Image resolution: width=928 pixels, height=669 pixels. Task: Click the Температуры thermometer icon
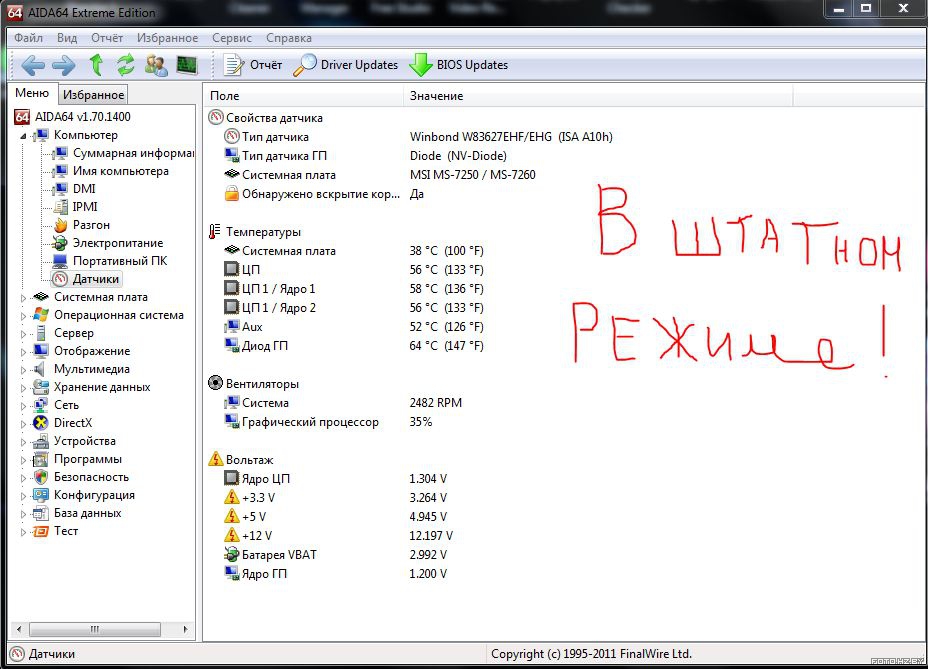(x=215, y=231)
